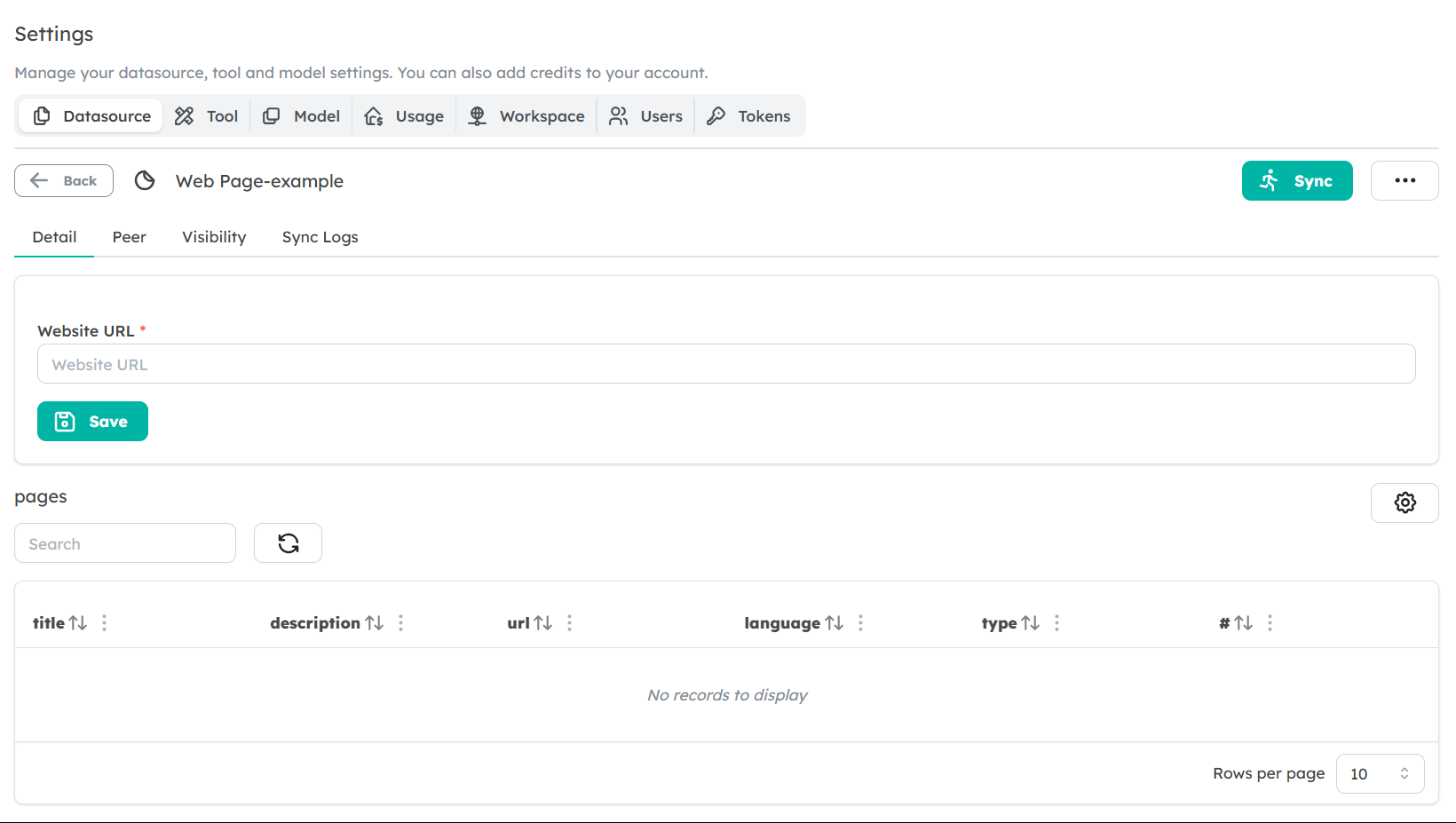Switch to the Sync Logs tab

(320, 237)
